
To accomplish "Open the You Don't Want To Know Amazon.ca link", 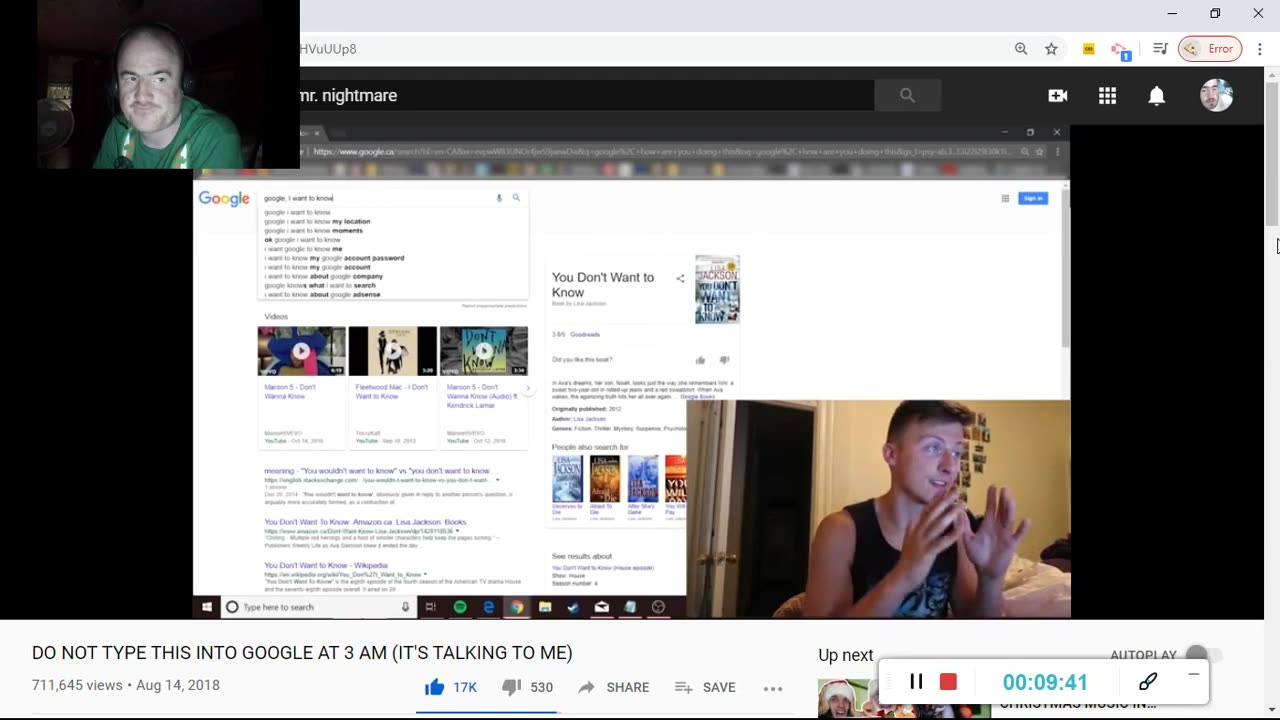I will (x=365, y=522).
